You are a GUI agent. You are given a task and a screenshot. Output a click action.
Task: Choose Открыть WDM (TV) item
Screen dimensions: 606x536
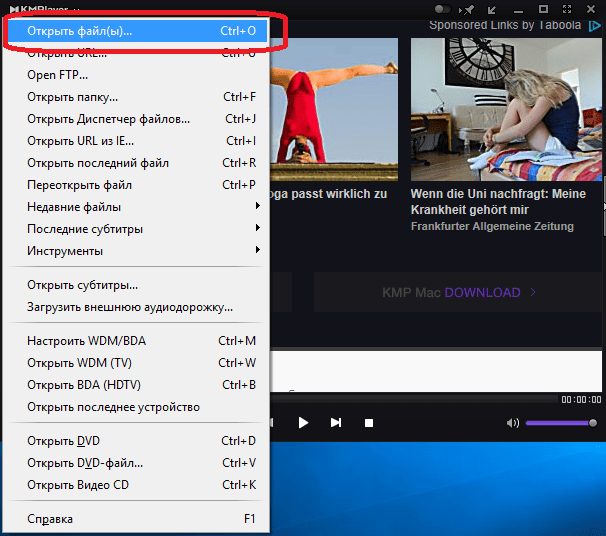pyautogui.click(x=138, y=363)
